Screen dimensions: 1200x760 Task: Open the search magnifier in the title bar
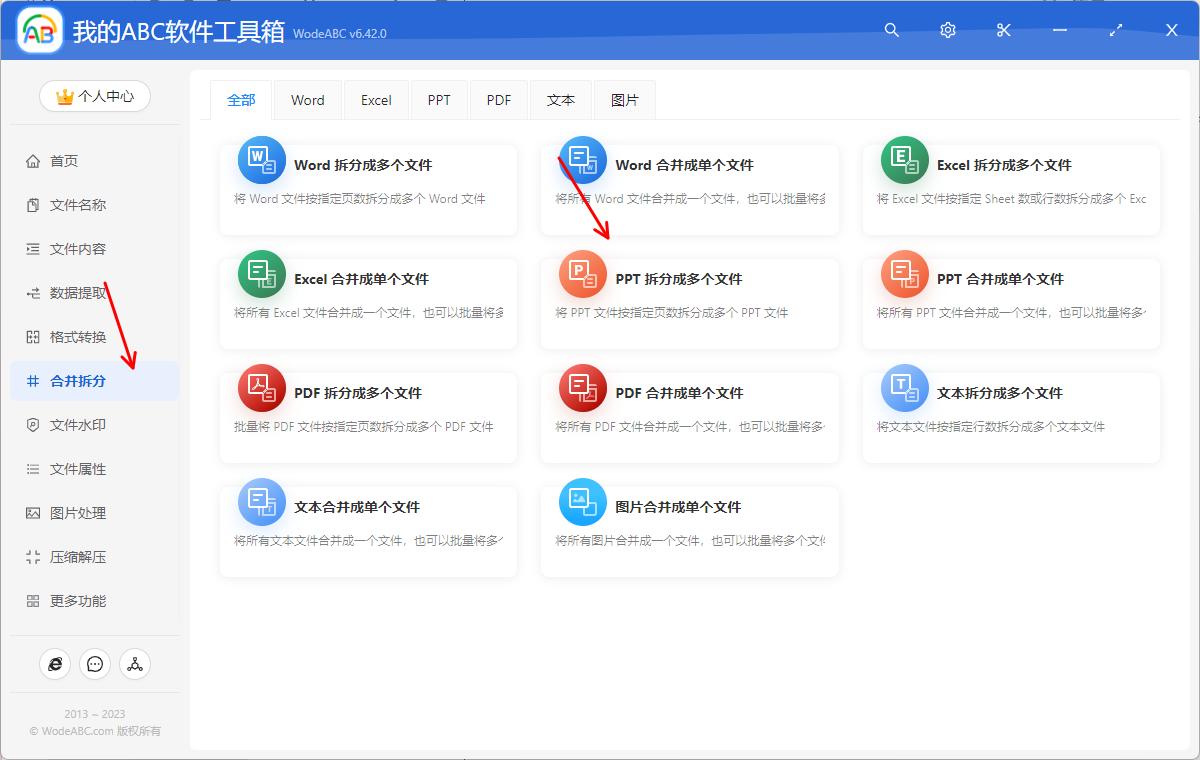pos(891,30)
